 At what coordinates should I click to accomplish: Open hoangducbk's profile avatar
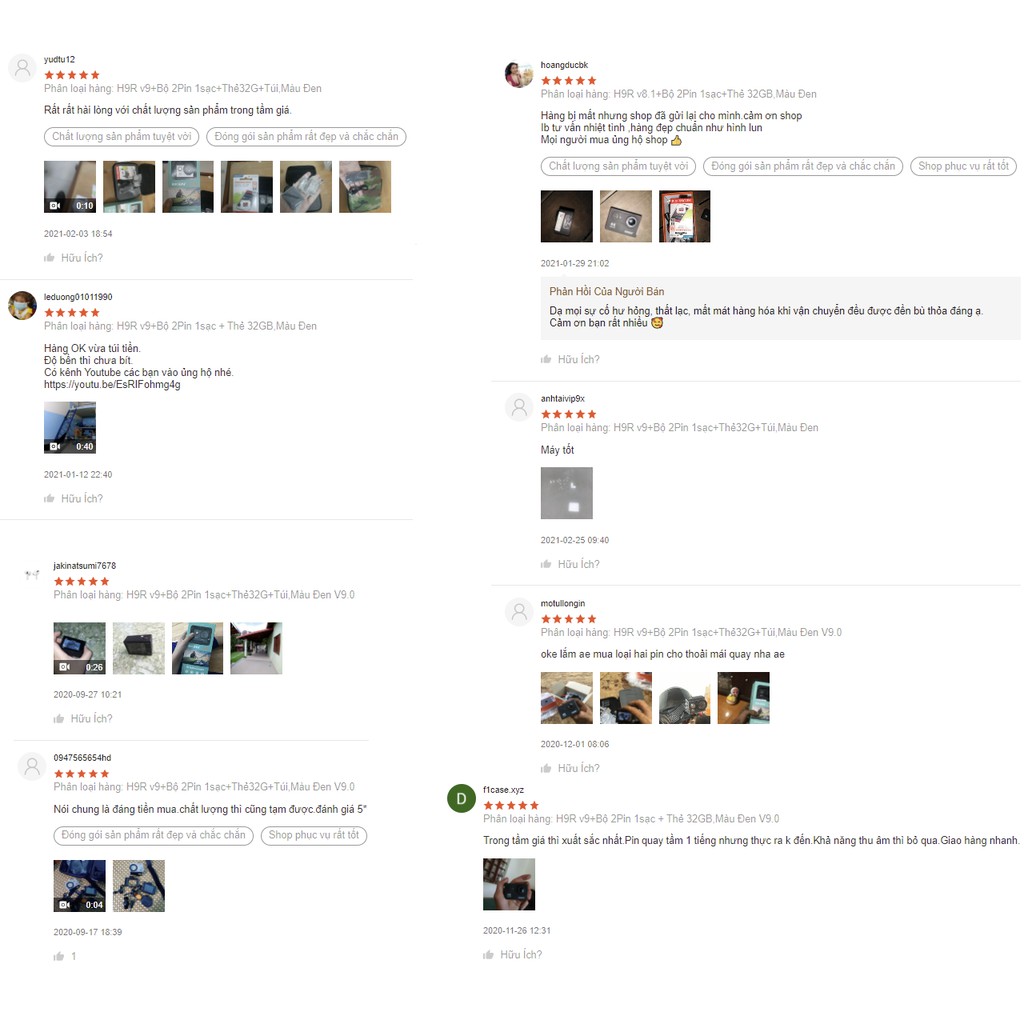519,74
